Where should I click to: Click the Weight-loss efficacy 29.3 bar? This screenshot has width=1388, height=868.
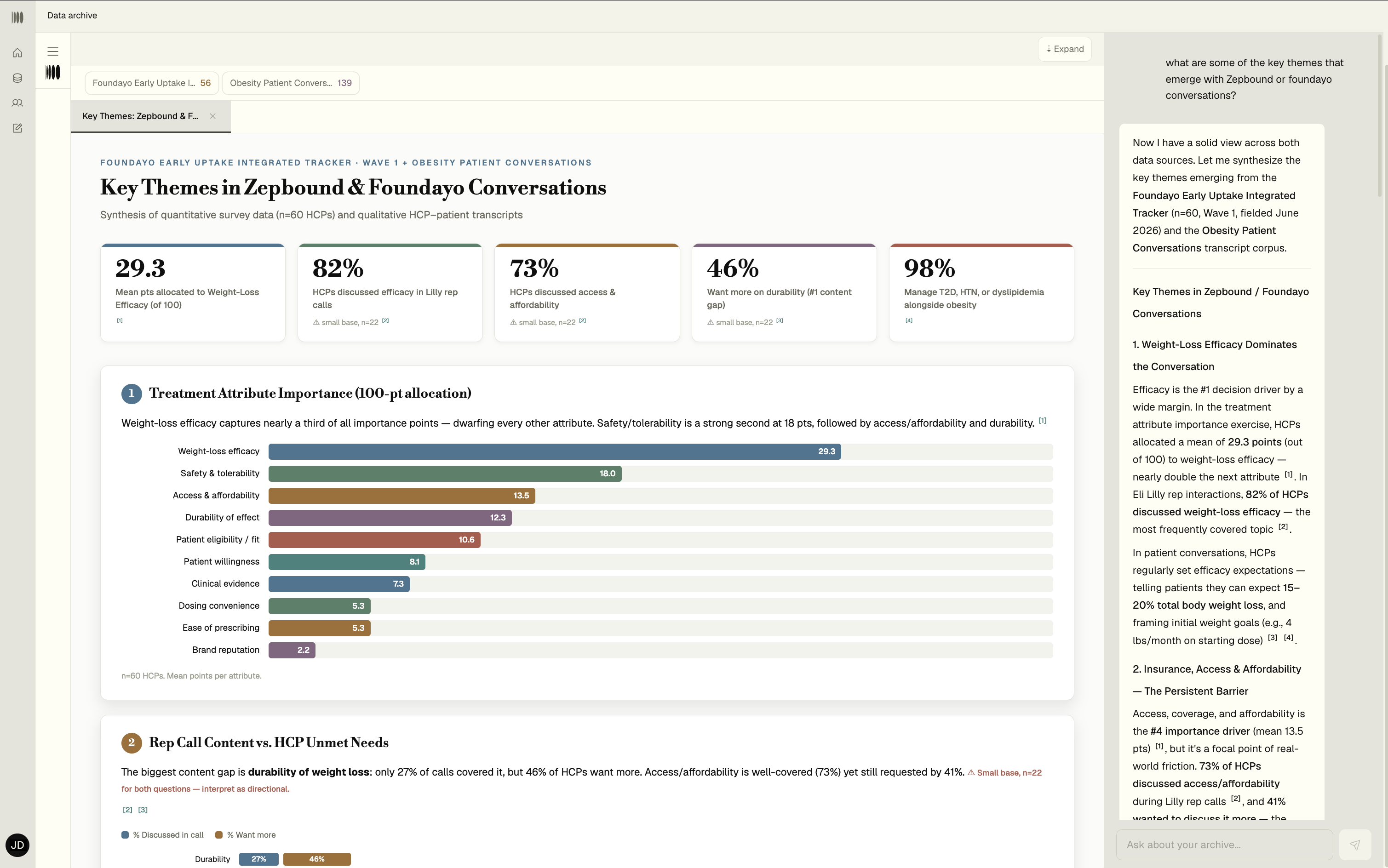[555, 452]
